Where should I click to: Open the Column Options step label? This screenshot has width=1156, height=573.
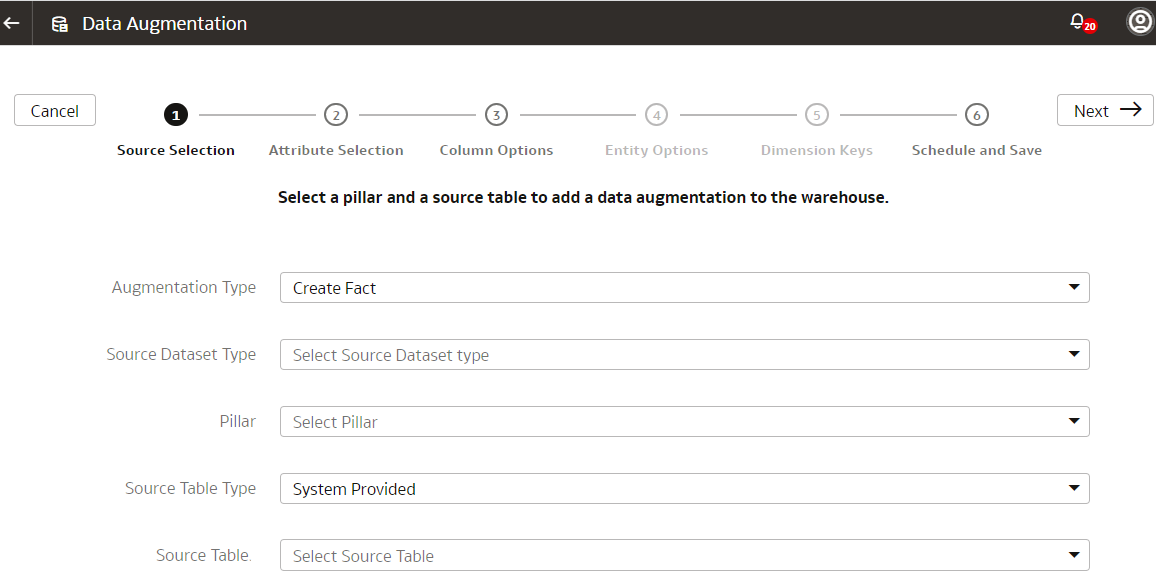point(496,150)
